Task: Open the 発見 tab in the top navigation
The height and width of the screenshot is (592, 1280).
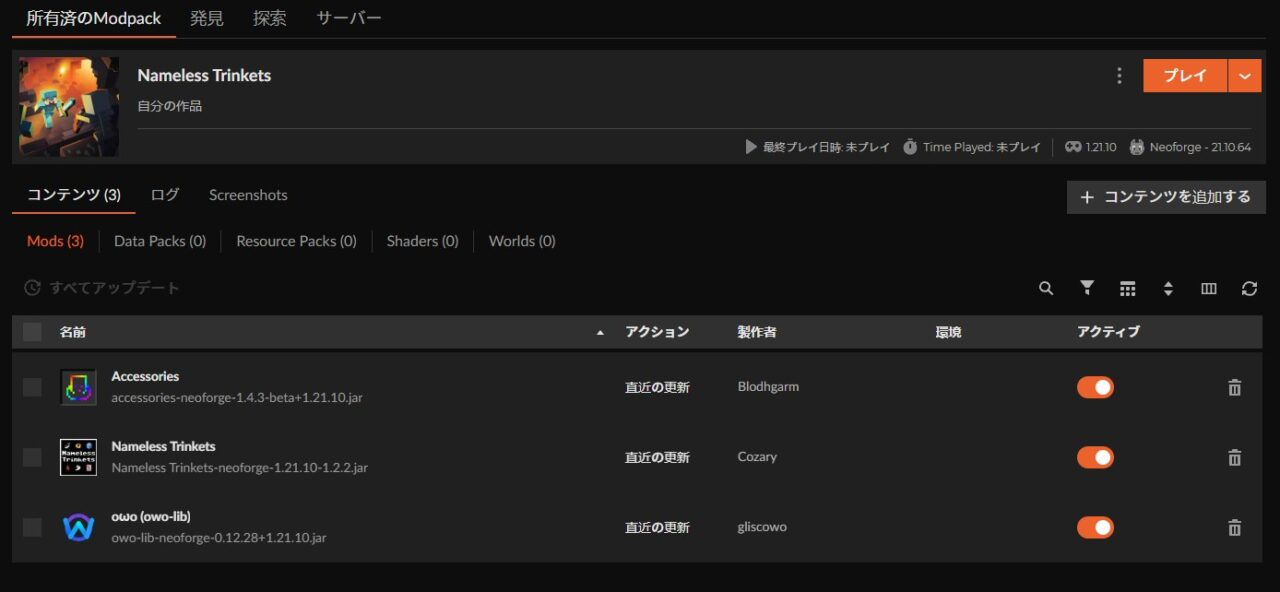Action: pyautogui.click(x=207, y=17)
